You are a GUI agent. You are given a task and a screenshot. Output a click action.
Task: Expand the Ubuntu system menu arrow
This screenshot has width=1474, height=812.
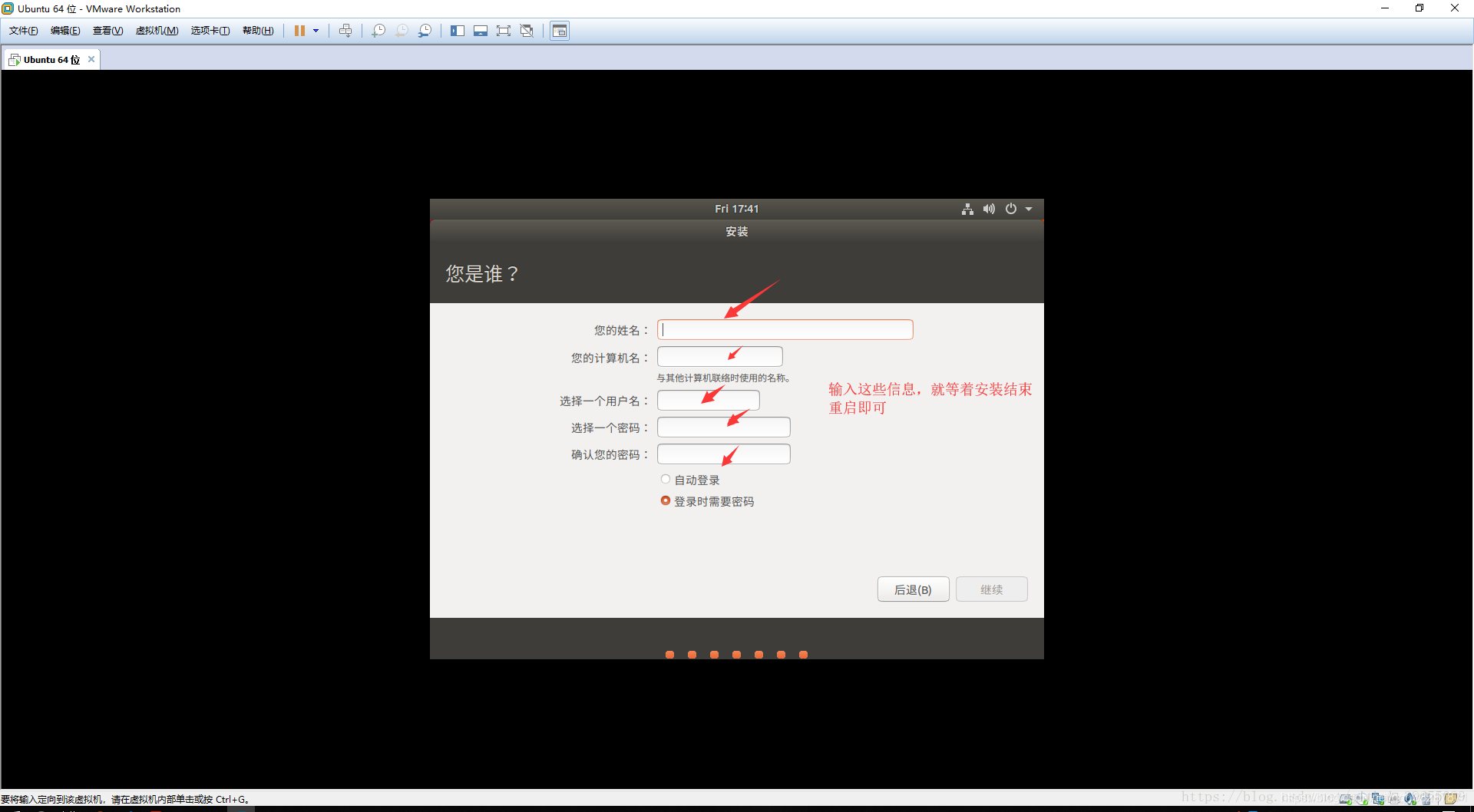(1029, 208)
